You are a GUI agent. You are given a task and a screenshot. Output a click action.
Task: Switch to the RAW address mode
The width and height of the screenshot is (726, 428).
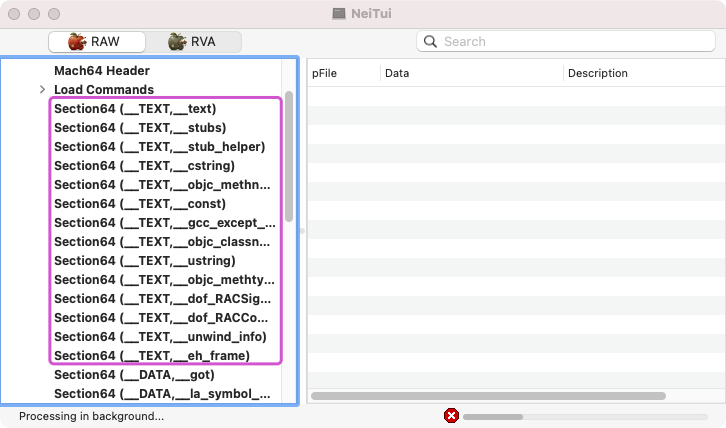97,42
